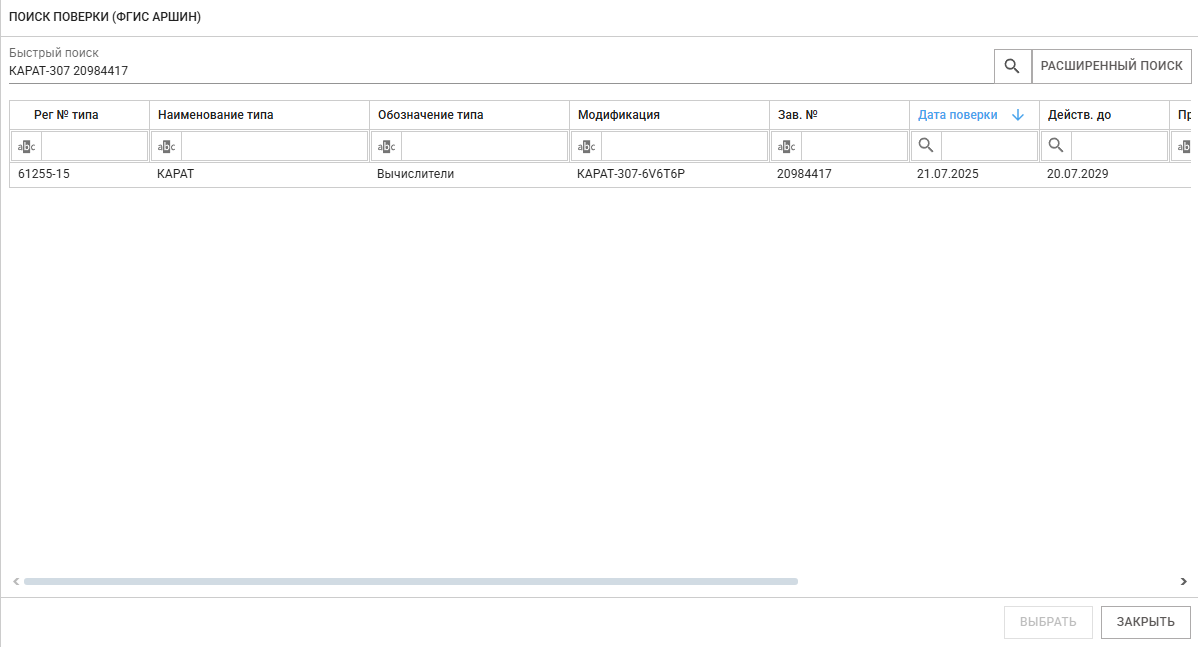Focus the Наименование типа filter input
1198x647 pixels.
click(274, 147)
